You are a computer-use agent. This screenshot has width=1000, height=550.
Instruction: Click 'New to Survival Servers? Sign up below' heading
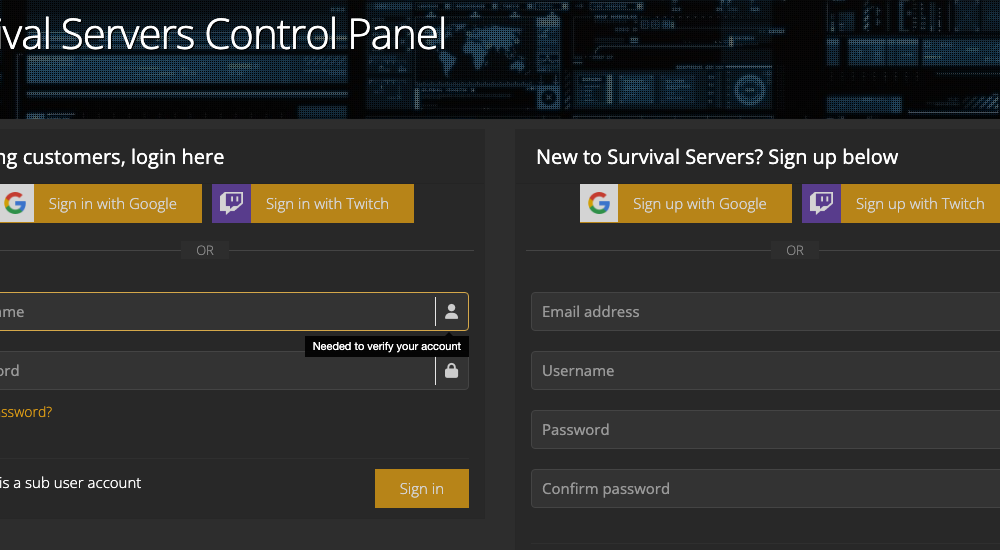point(717,157)
